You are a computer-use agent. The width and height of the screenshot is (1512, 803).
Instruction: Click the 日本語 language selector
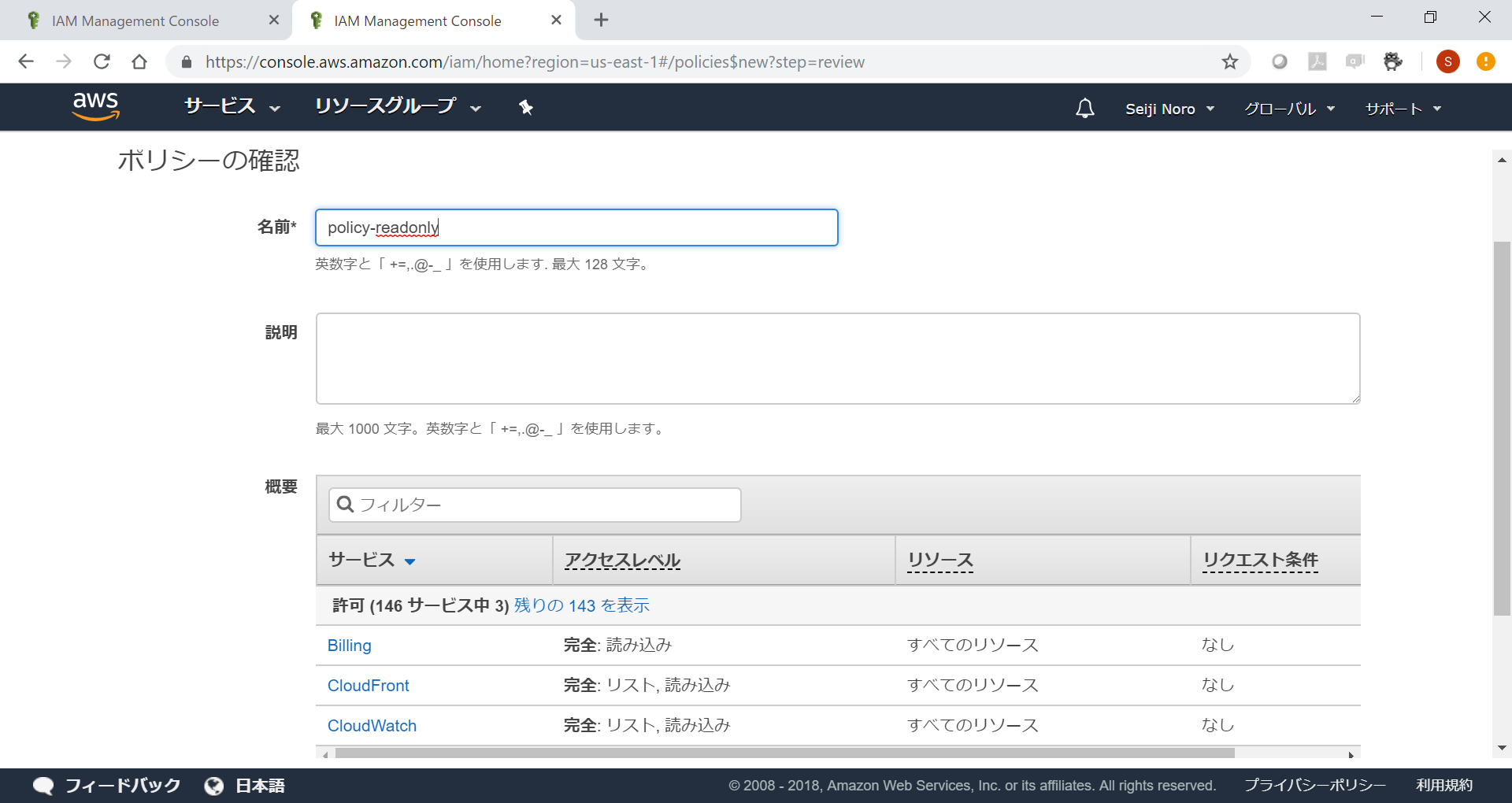[260, 786]
